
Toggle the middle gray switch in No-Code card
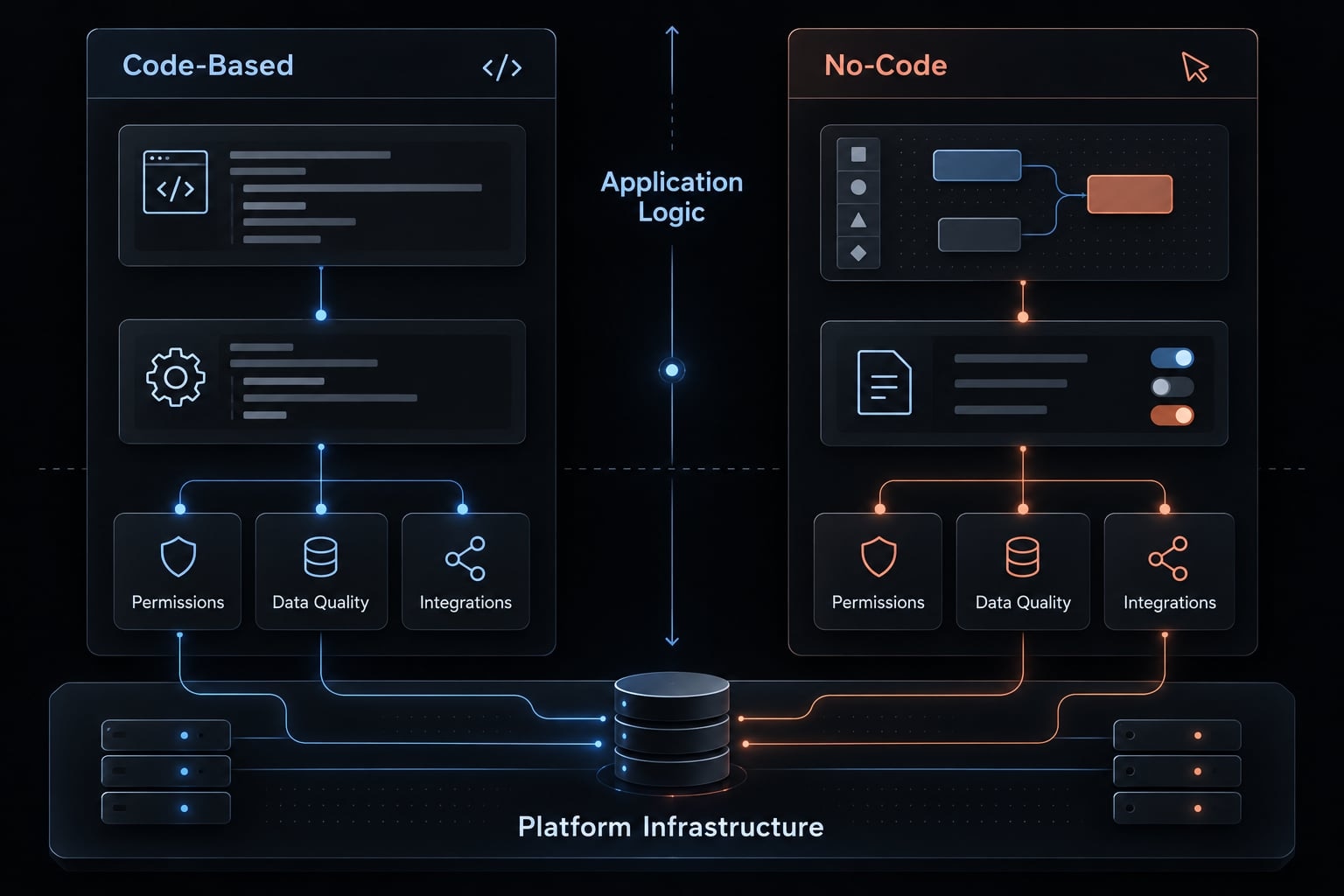pyautogui.click(x=1172, y=387)
